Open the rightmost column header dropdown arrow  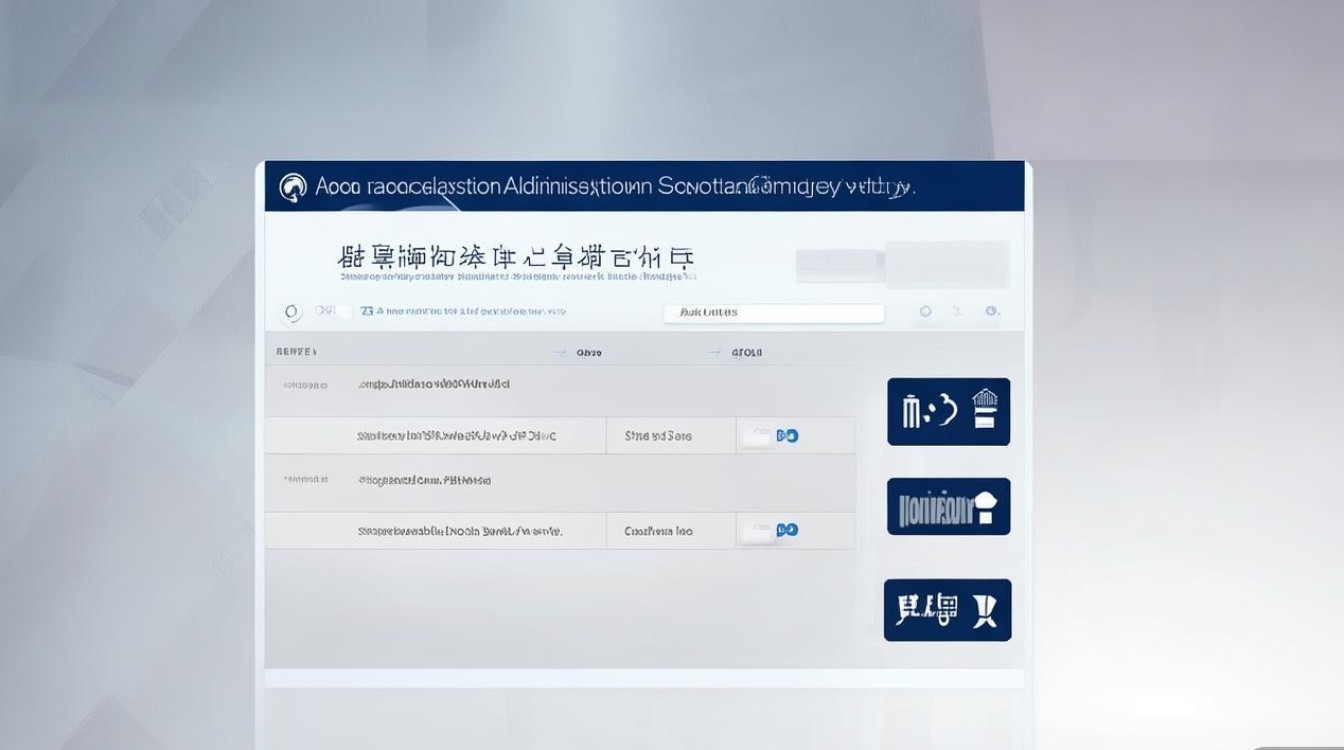point(713,352)
